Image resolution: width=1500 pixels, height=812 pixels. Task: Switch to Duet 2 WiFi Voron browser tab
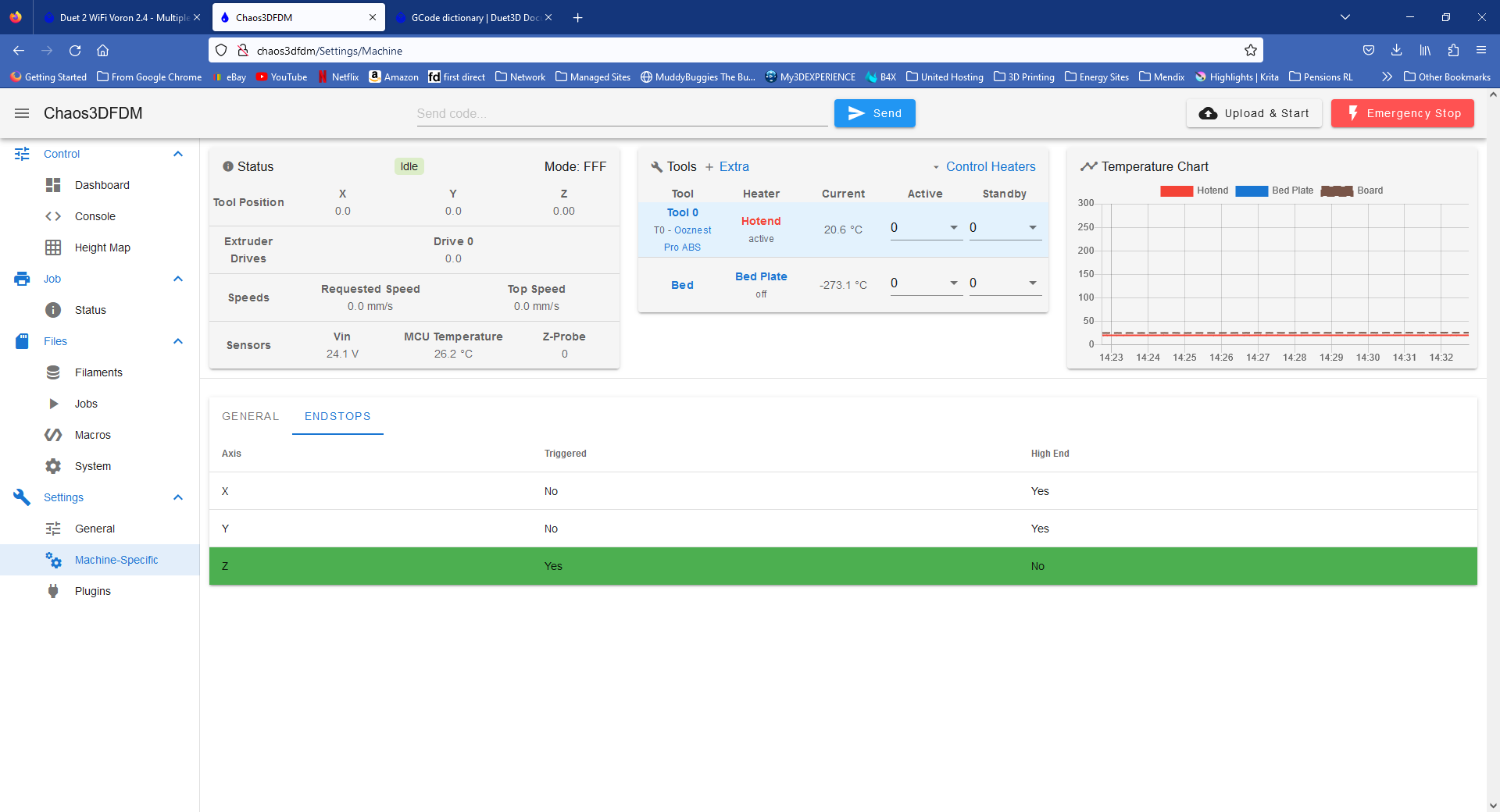point(121,17)
